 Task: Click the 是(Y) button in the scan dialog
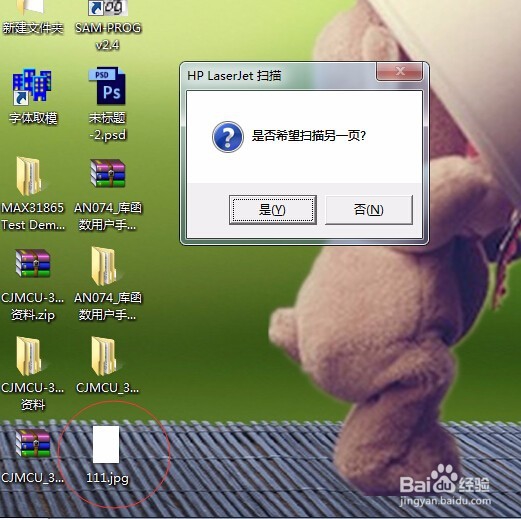(273, 210)
